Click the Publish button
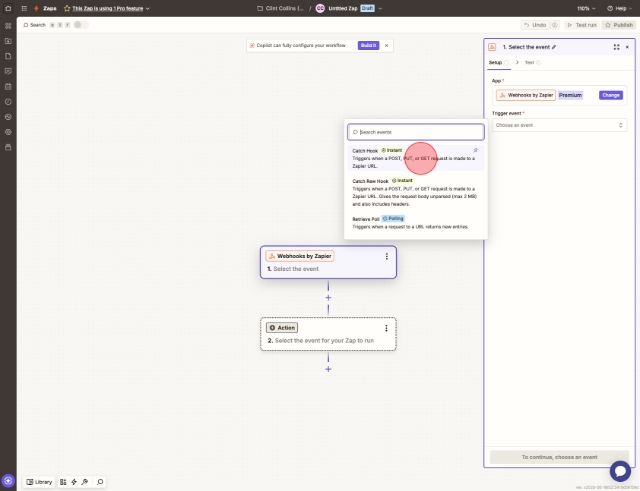Screen dimensions: 640x491 (619, 25)
